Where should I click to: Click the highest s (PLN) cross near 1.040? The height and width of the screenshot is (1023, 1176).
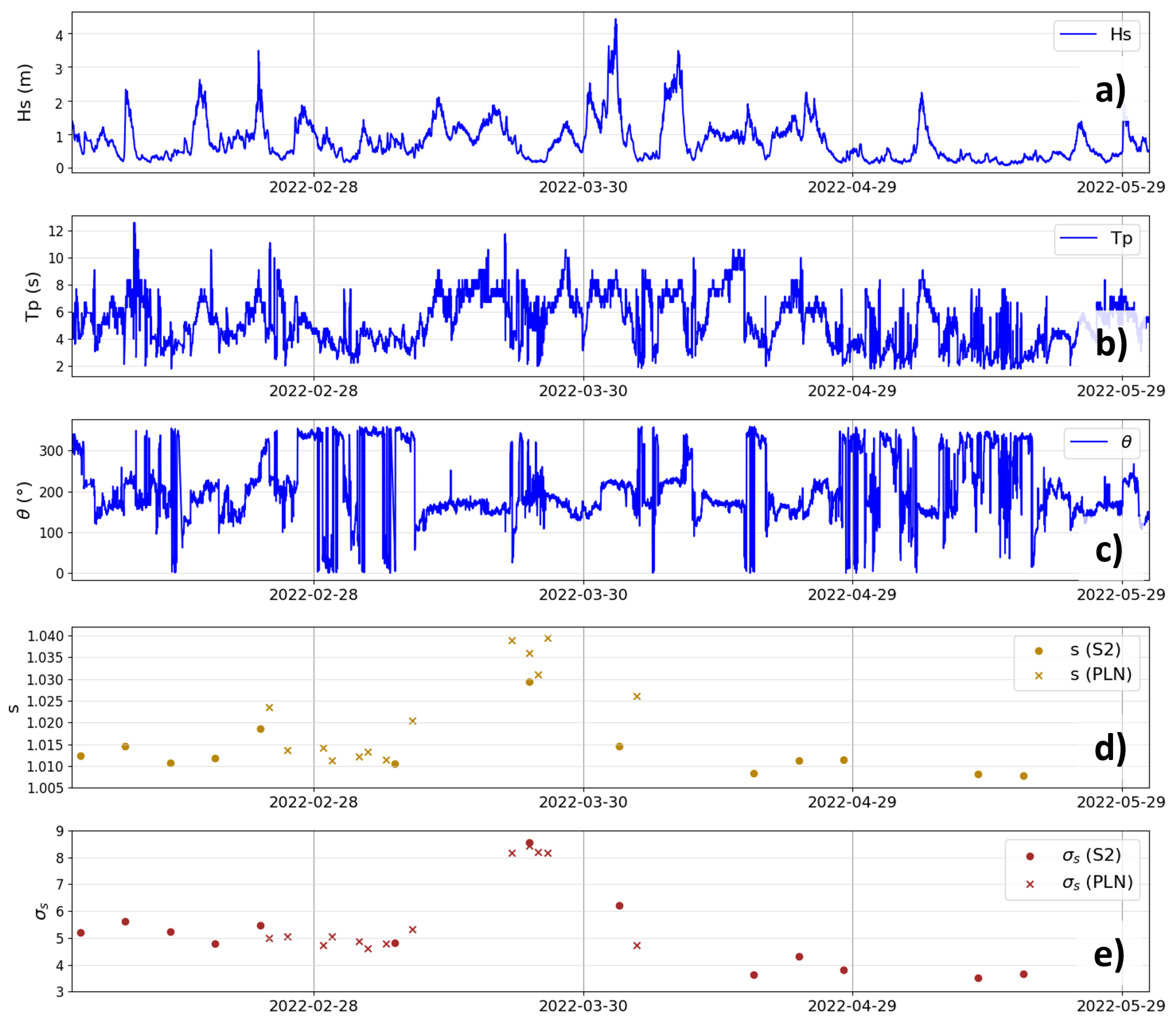(x=548, y=638)
